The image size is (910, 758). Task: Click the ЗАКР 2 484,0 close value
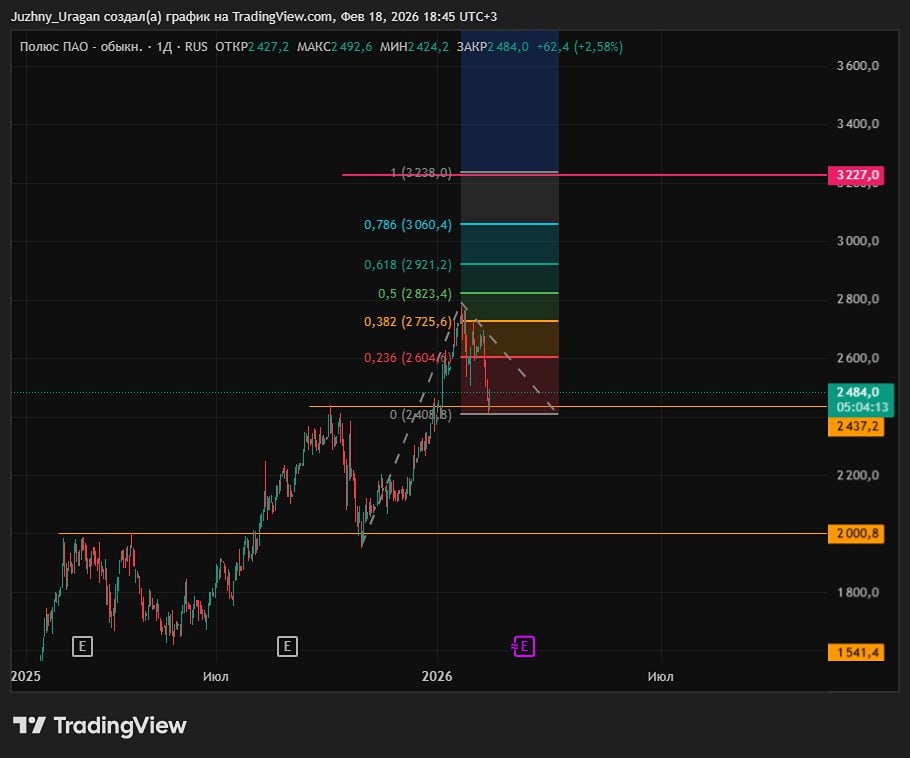coord(492,47)
